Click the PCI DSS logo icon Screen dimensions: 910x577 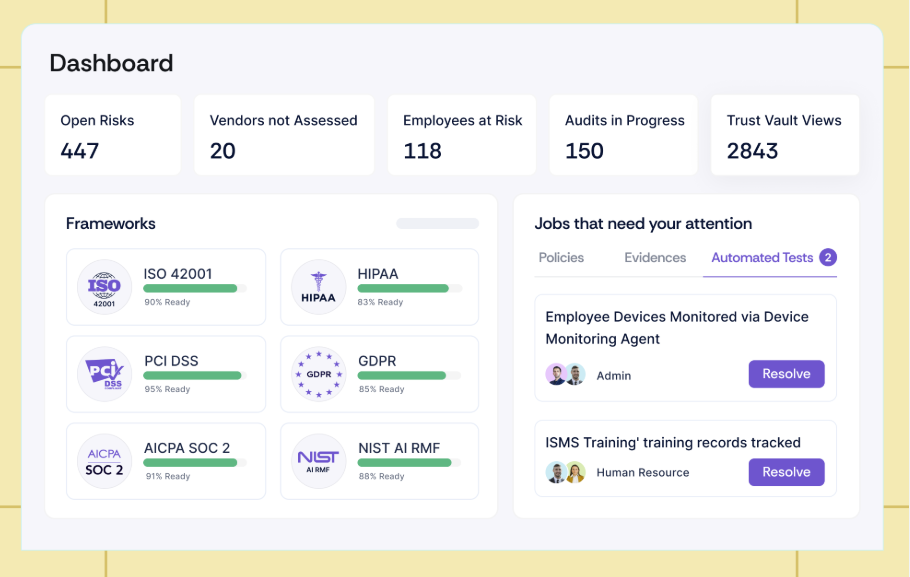point(104,374)
